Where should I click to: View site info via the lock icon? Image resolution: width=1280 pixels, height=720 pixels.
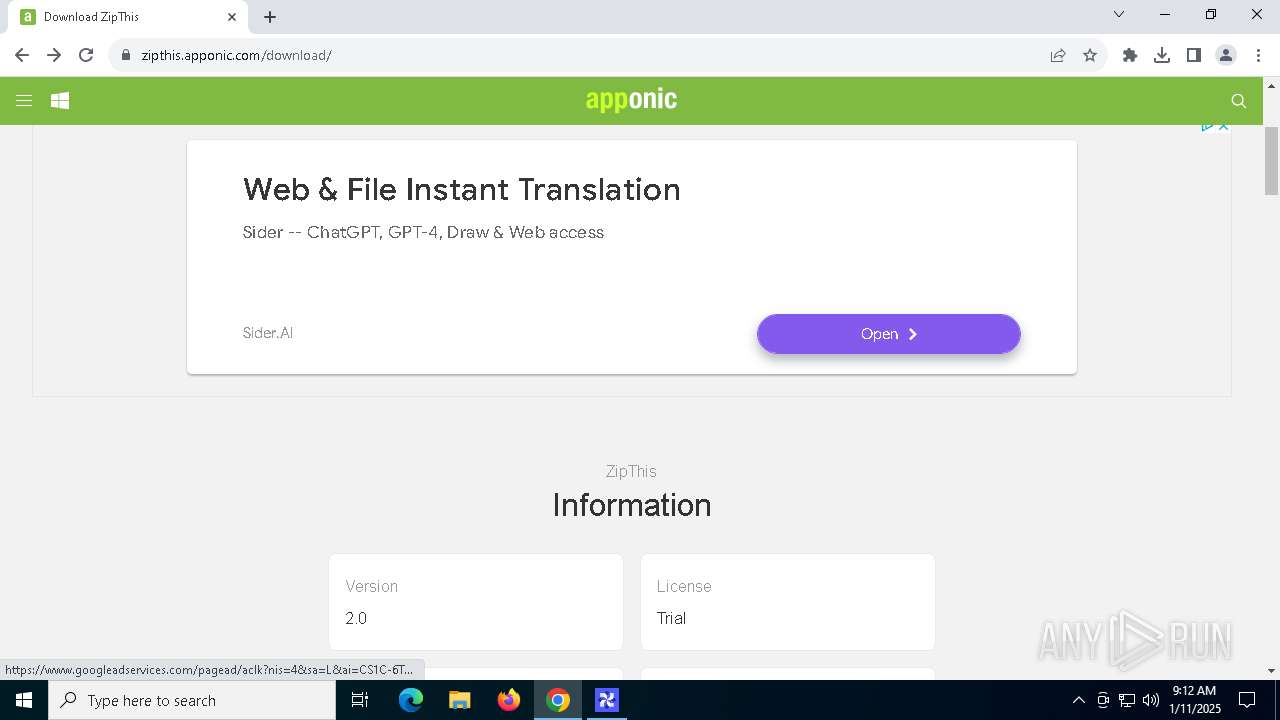126,55
